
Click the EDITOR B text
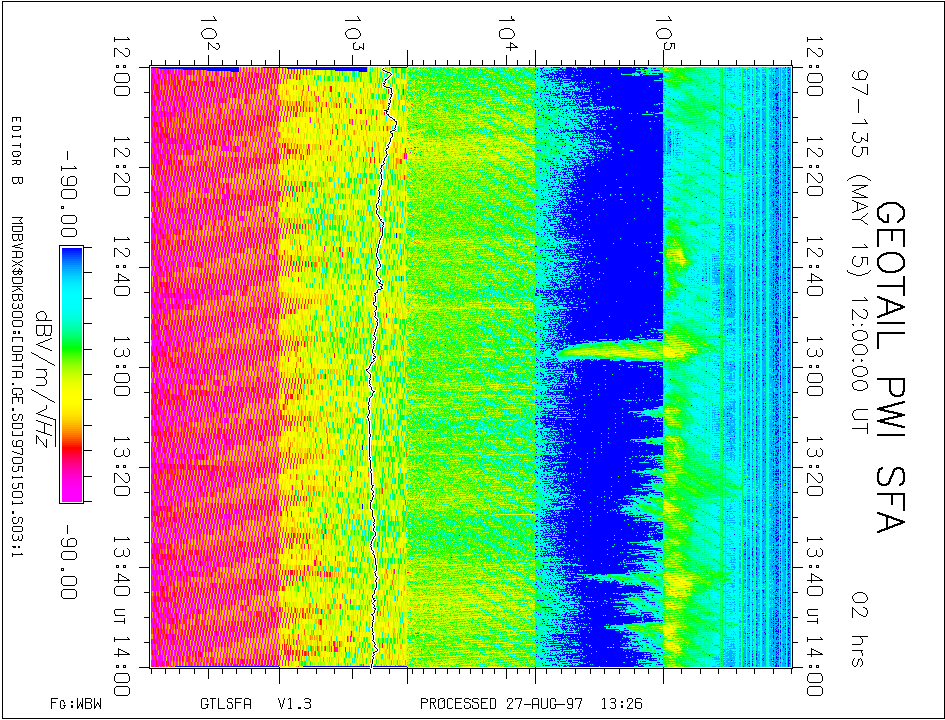pos(15,151)
